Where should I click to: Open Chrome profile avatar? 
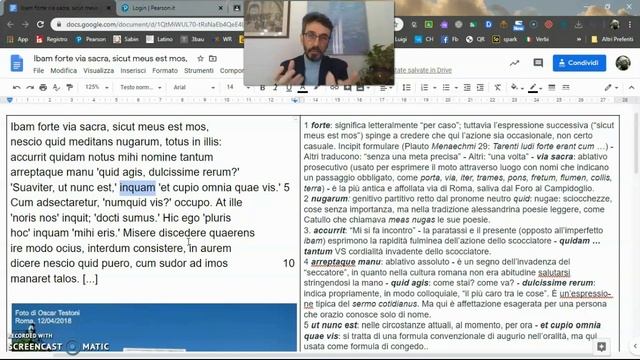(615, 24)
